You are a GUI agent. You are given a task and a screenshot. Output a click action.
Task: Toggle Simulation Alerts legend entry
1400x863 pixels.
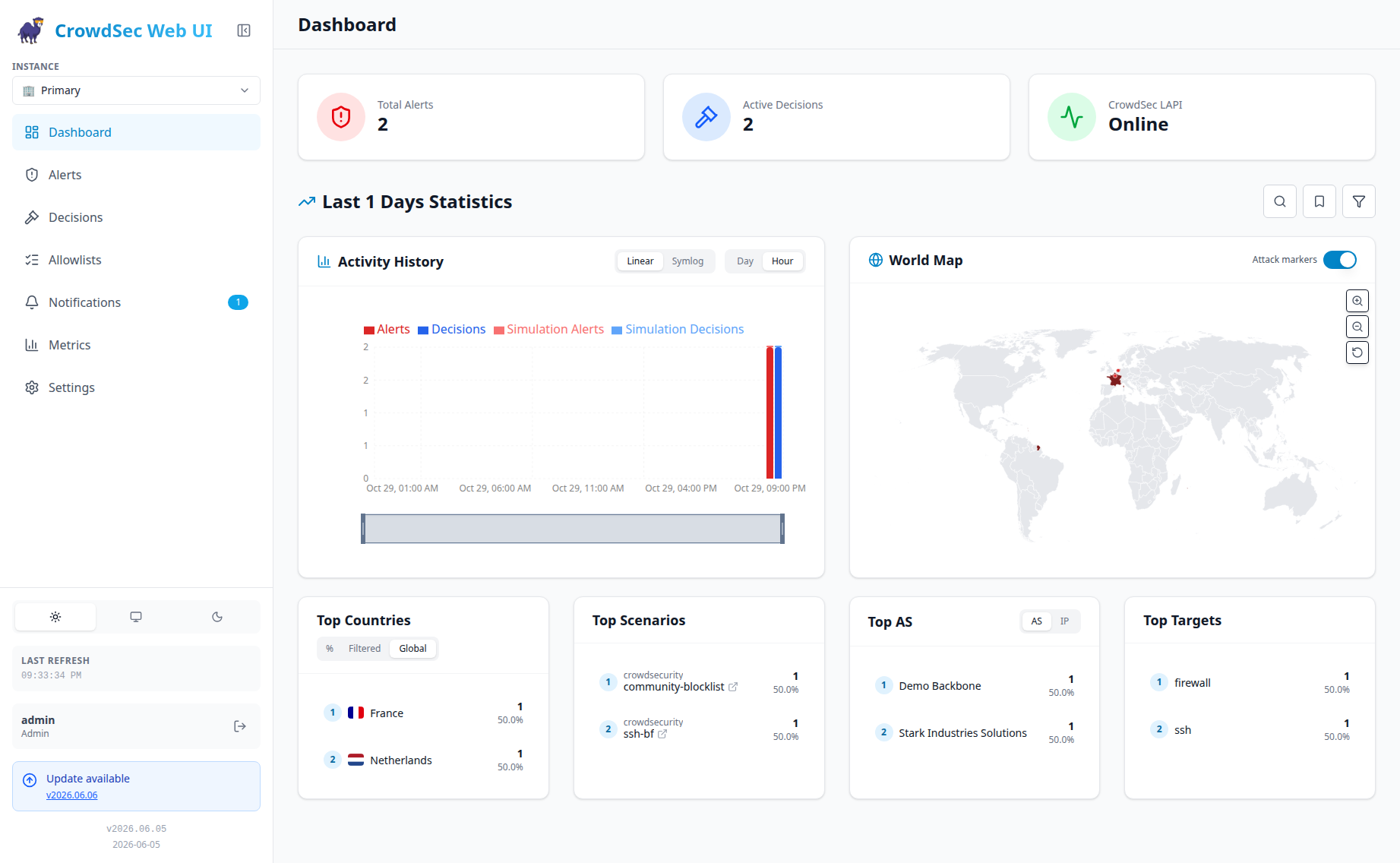click(548, 329)
